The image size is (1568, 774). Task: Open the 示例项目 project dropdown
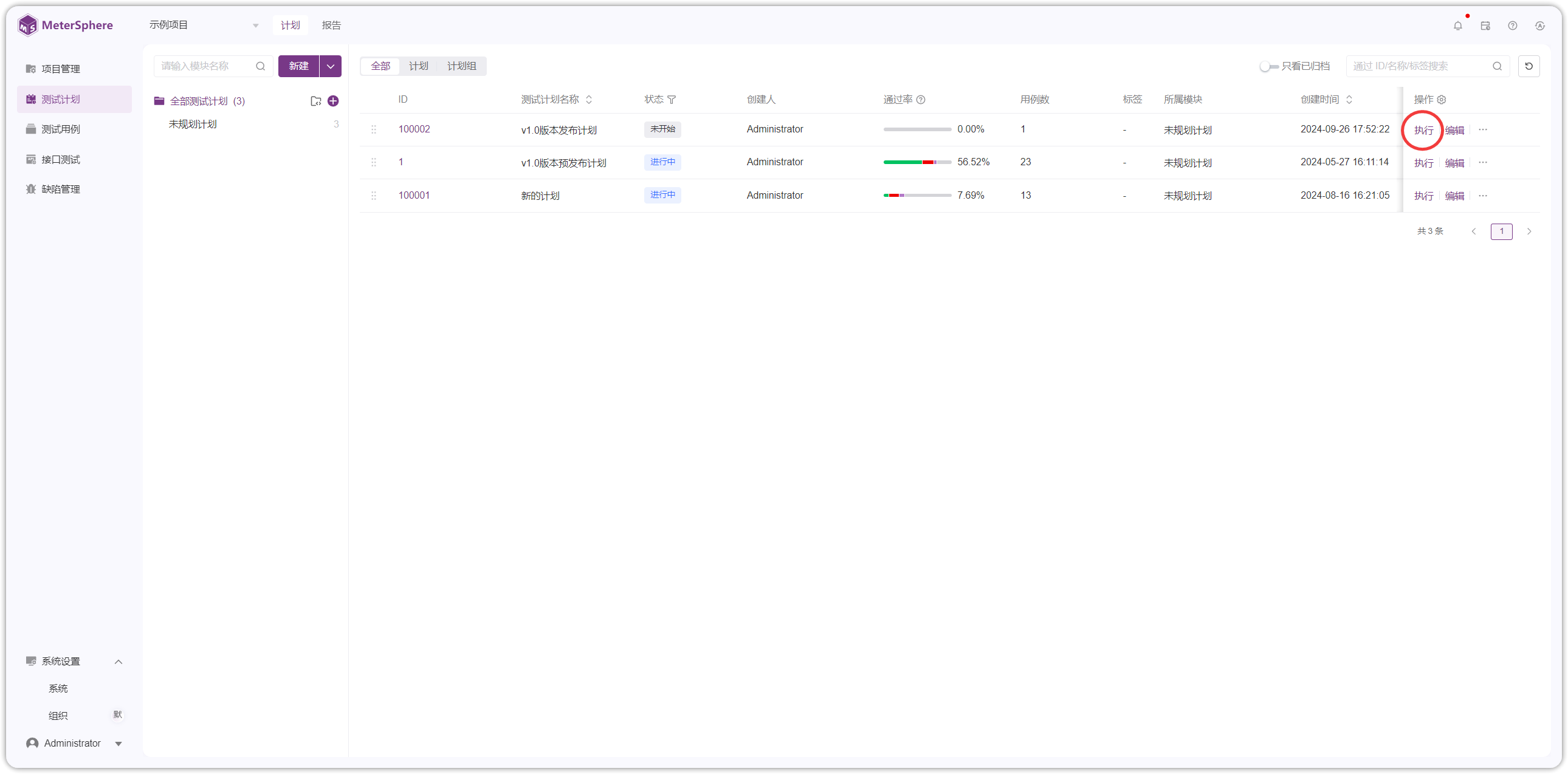(204, 25)
